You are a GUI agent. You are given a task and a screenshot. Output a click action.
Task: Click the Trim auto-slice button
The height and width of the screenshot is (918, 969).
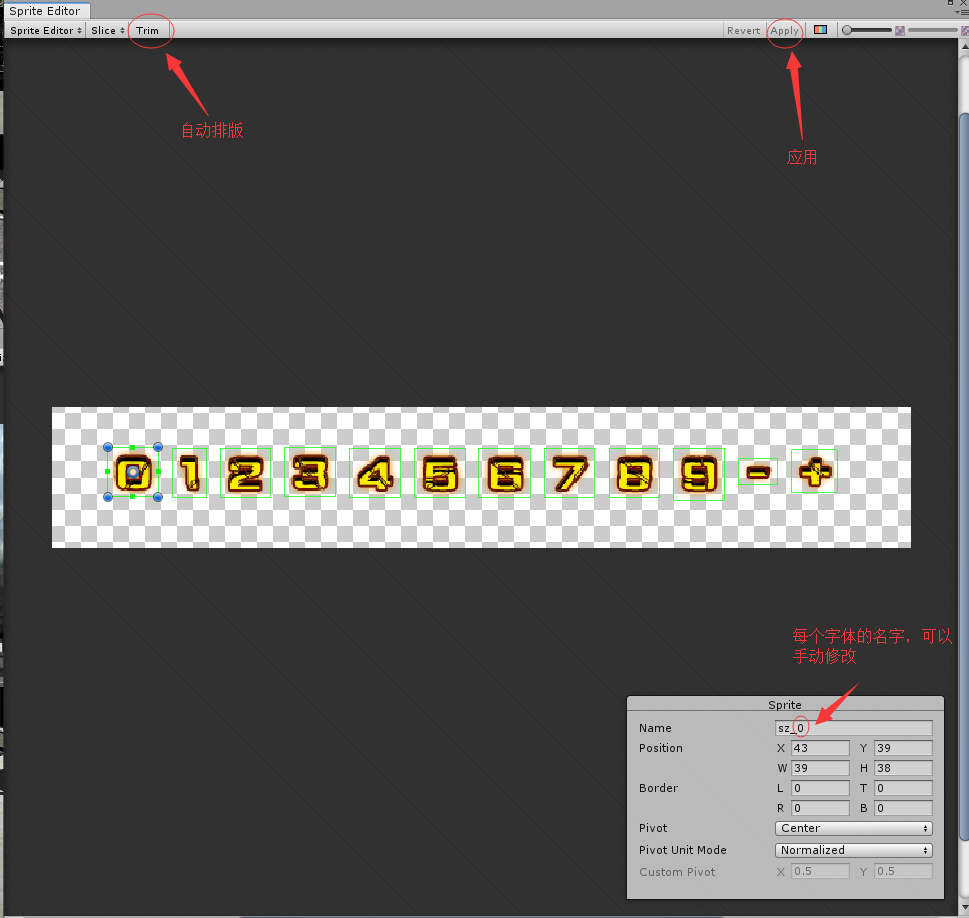(148, 30)
